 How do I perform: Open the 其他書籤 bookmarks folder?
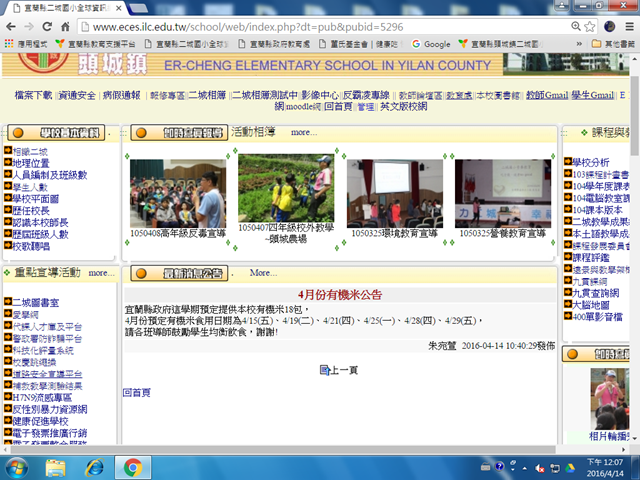tap(613, 44)
